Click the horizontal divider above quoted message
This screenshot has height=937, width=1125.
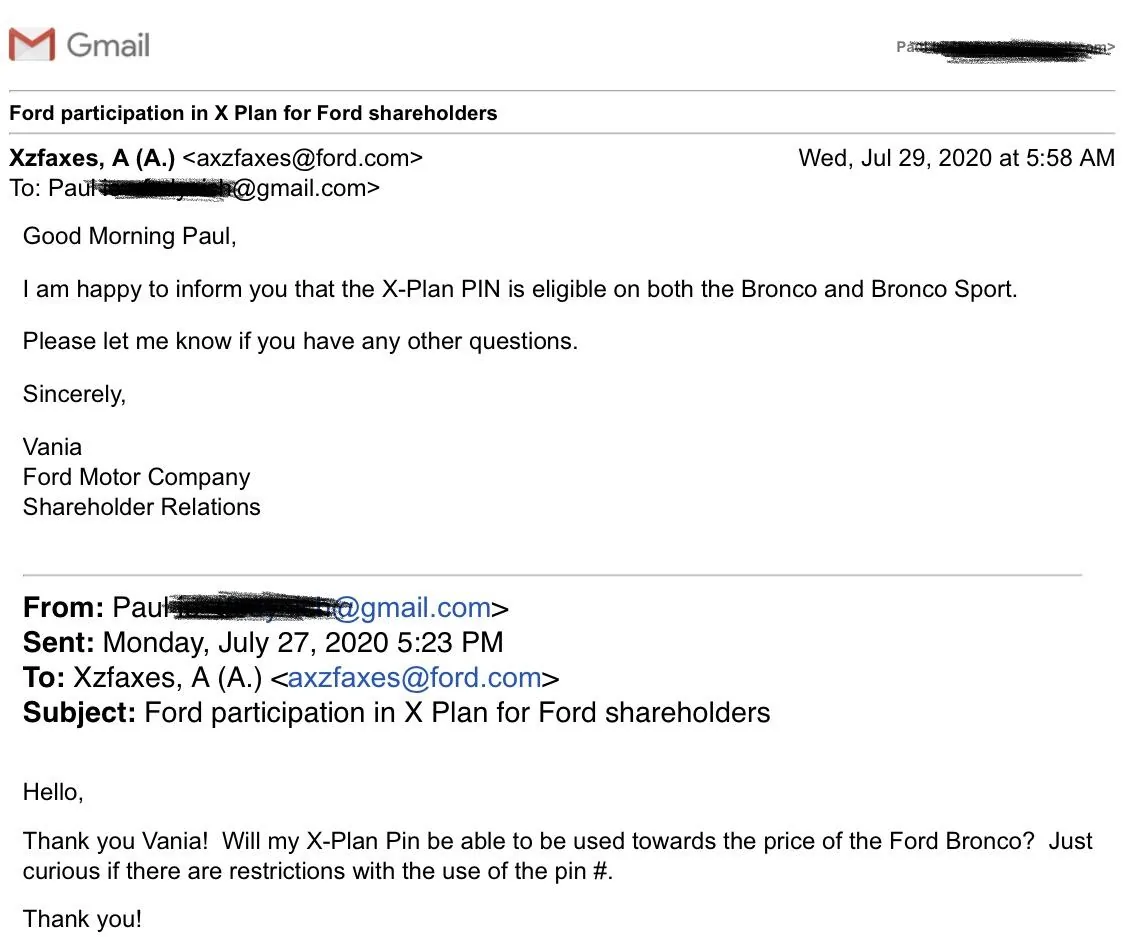(x=552, y=575)
